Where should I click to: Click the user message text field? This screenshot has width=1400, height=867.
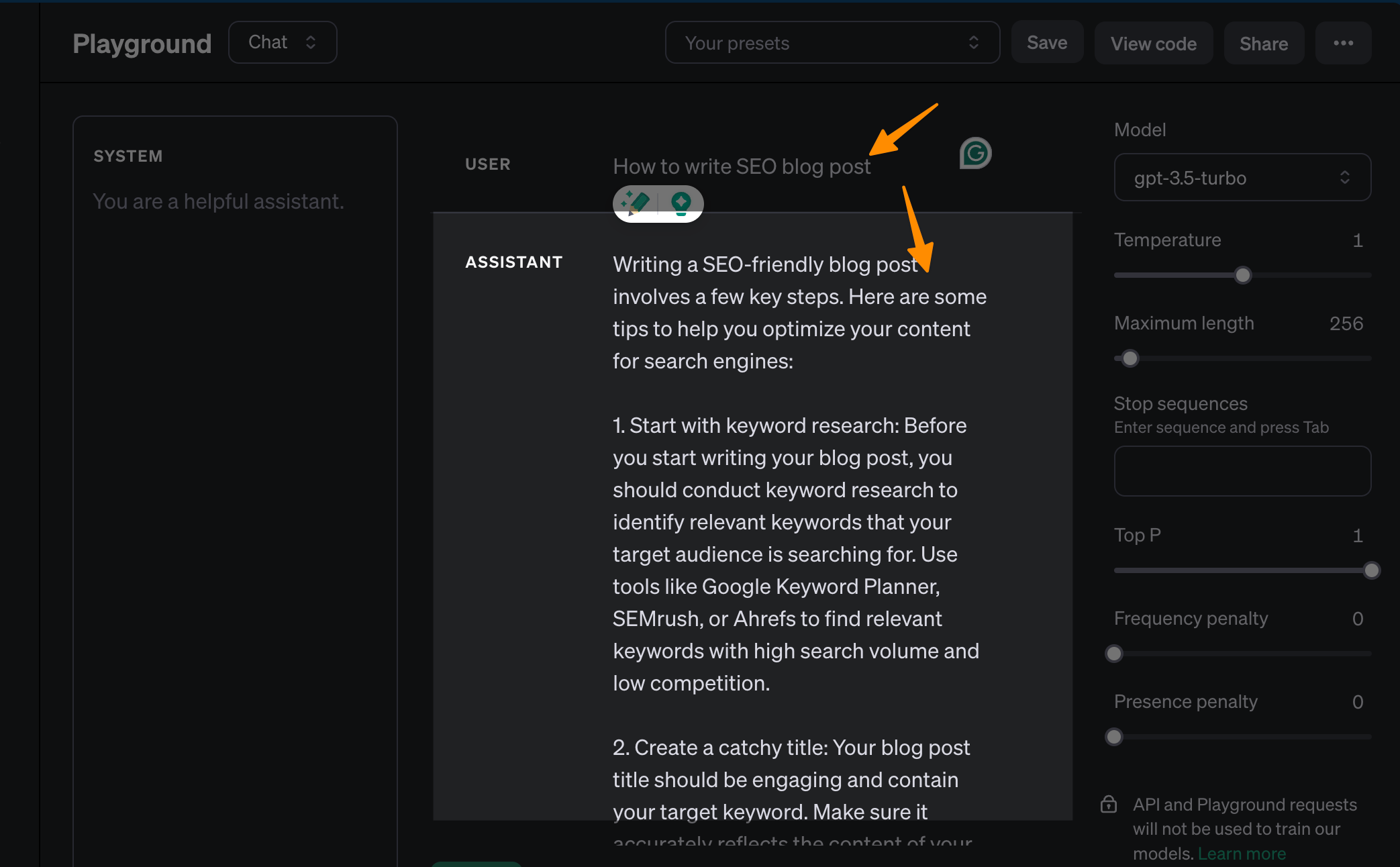tap(742, 166)
